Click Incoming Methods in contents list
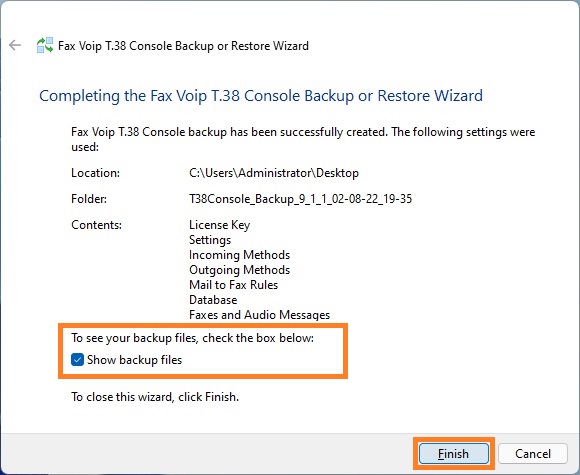The width and height of the screenshot is (580, 475). tap(239, 255)
